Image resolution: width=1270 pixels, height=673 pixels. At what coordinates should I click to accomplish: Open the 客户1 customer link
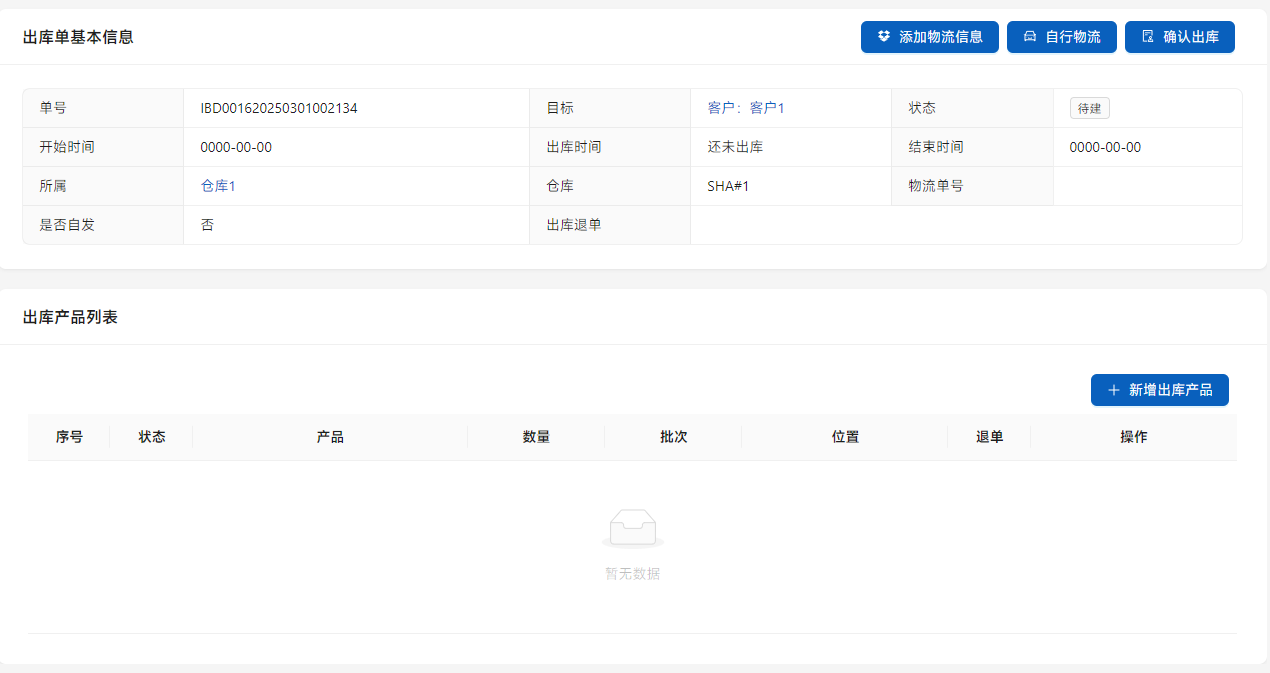click(x=767, y=108)
